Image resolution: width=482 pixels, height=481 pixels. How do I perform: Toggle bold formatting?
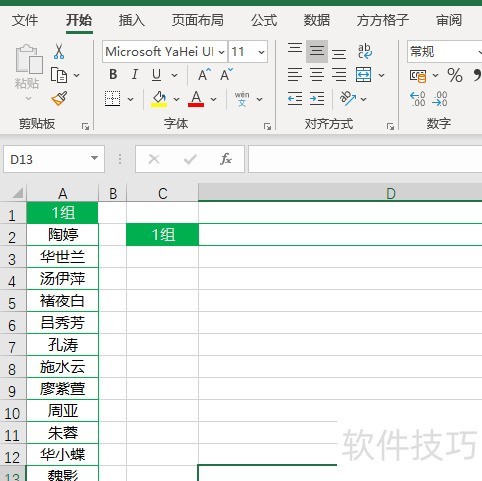[x=113, y=74]
